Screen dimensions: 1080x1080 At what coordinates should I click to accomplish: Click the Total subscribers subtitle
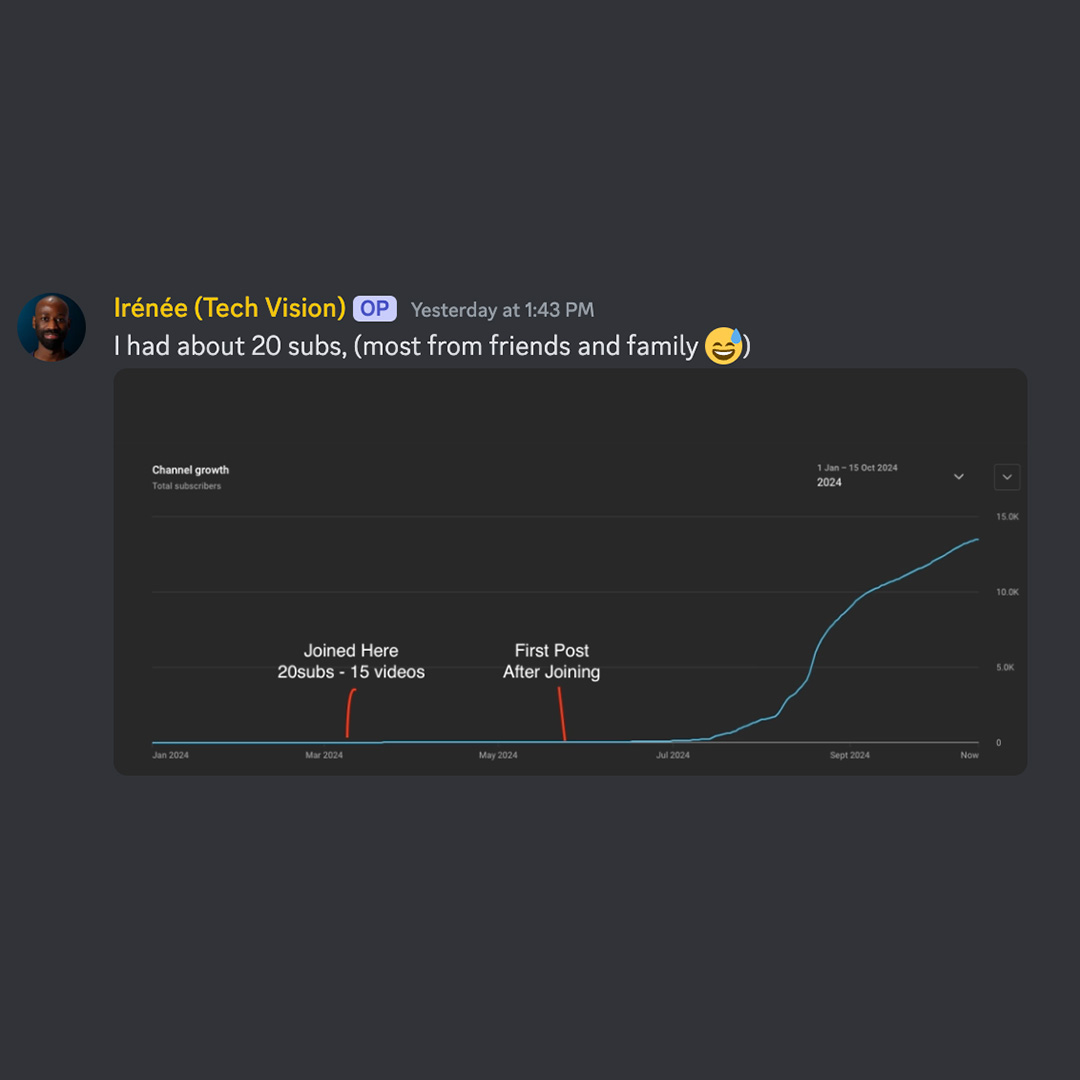click(x=187, y=486)
